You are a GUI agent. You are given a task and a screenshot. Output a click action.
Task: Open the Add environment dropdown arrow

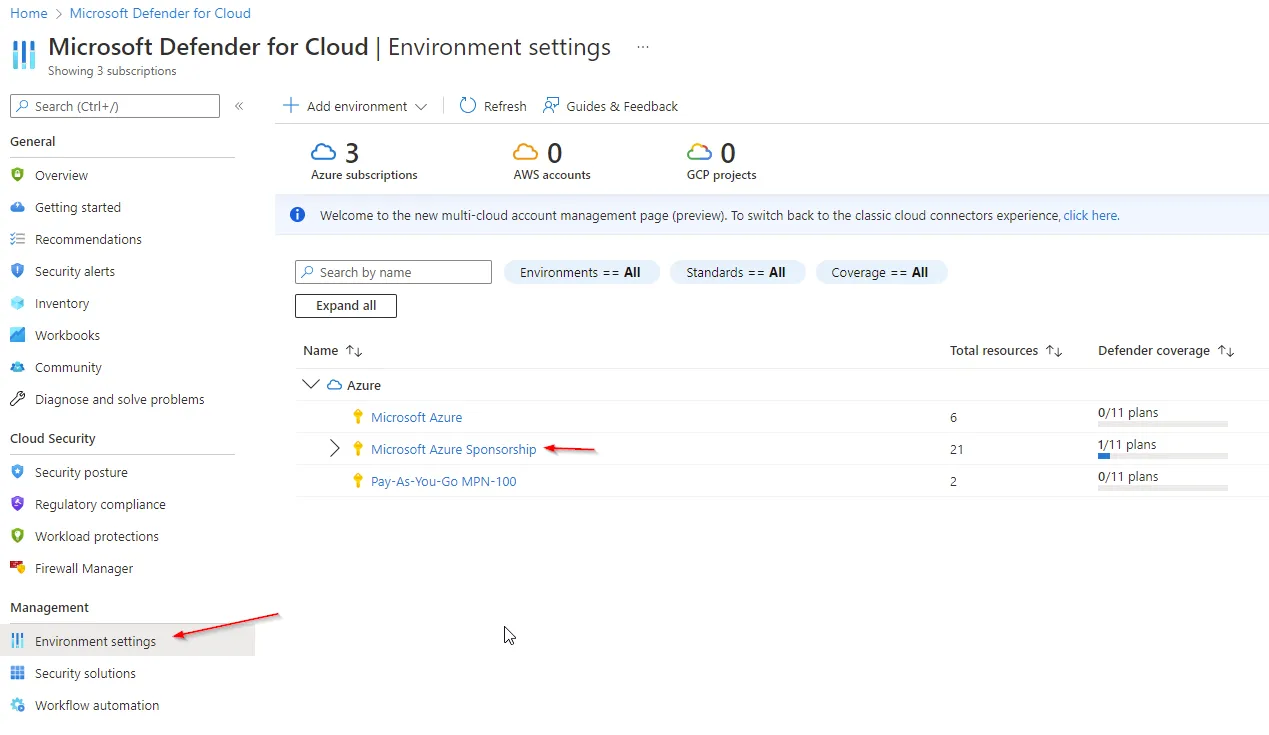coord(421,107)
